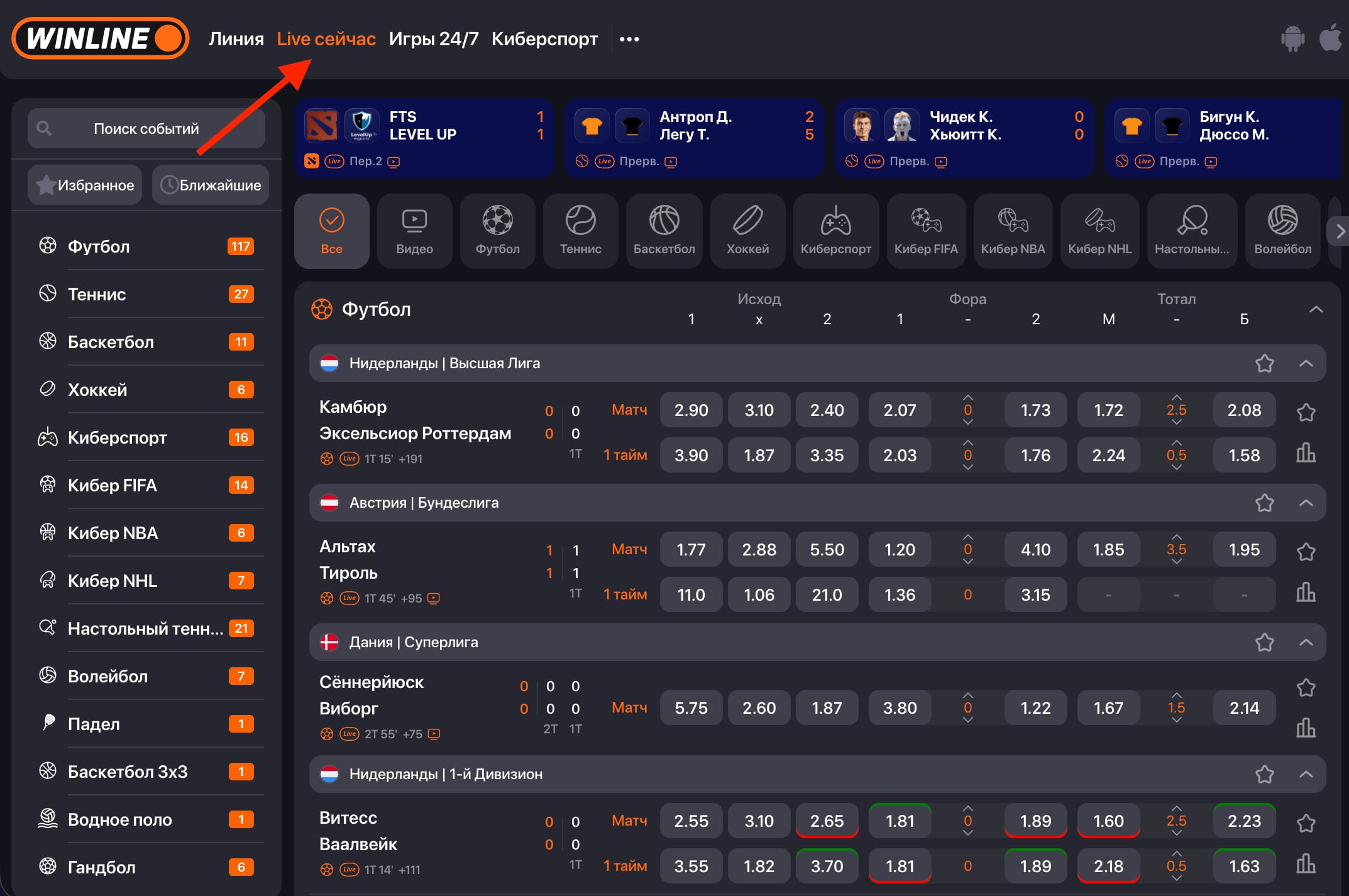
Task: Click the search magnifier icon
Action: [44, 128]
